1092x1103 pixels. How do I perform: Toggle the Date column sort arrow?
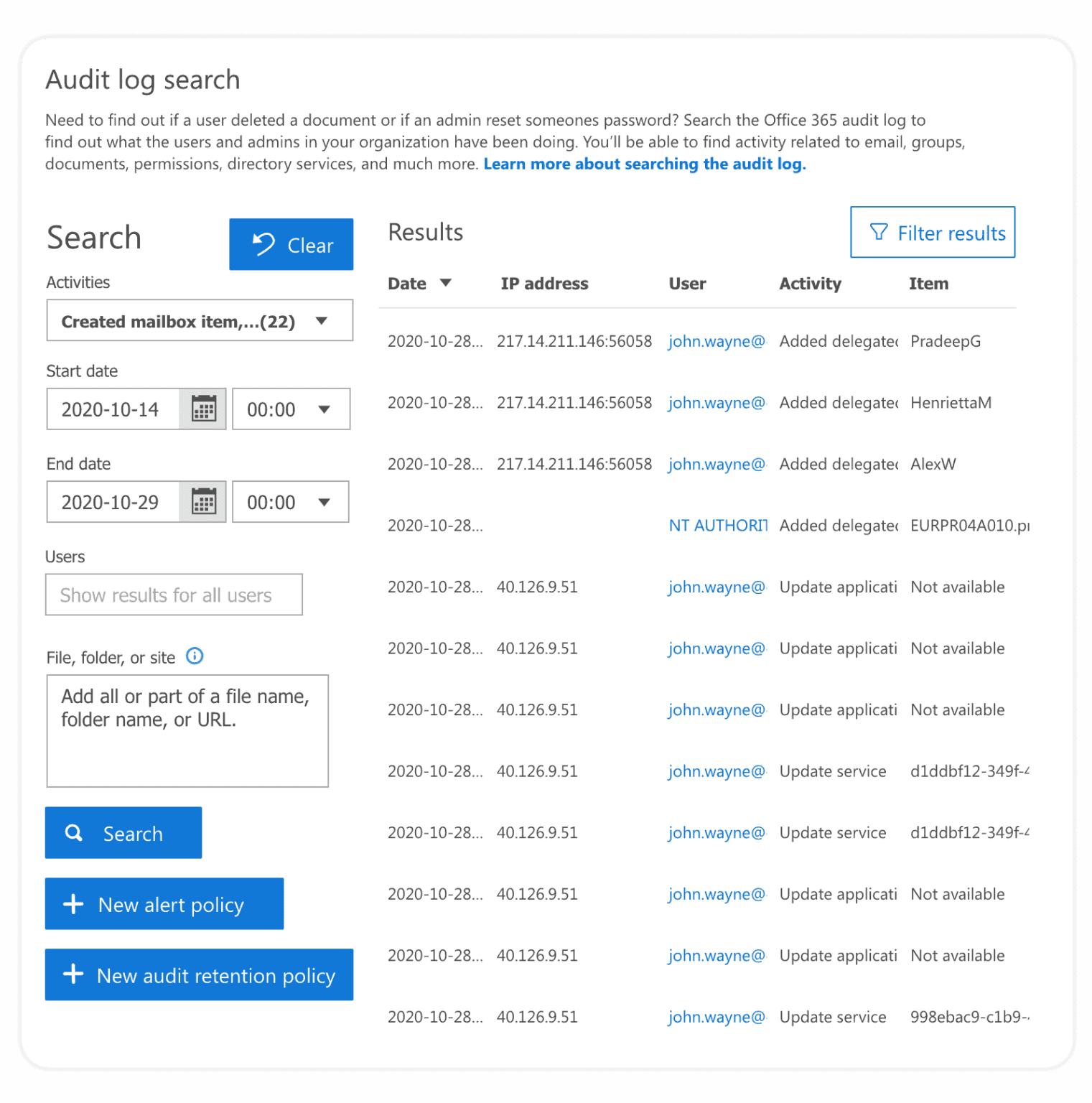click(x=446, y=283)
